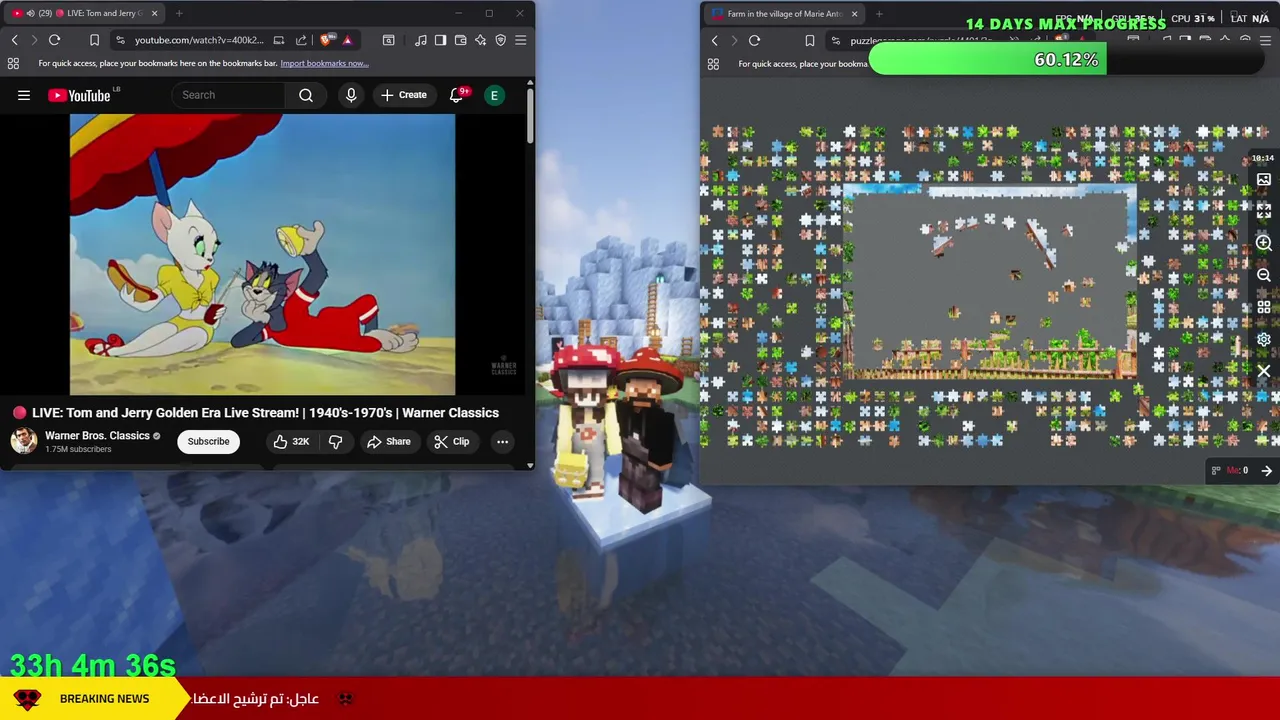Subscribe to Warner Bros. Classics
Viewport: 1280px width, 720px height.
[208, 441]
